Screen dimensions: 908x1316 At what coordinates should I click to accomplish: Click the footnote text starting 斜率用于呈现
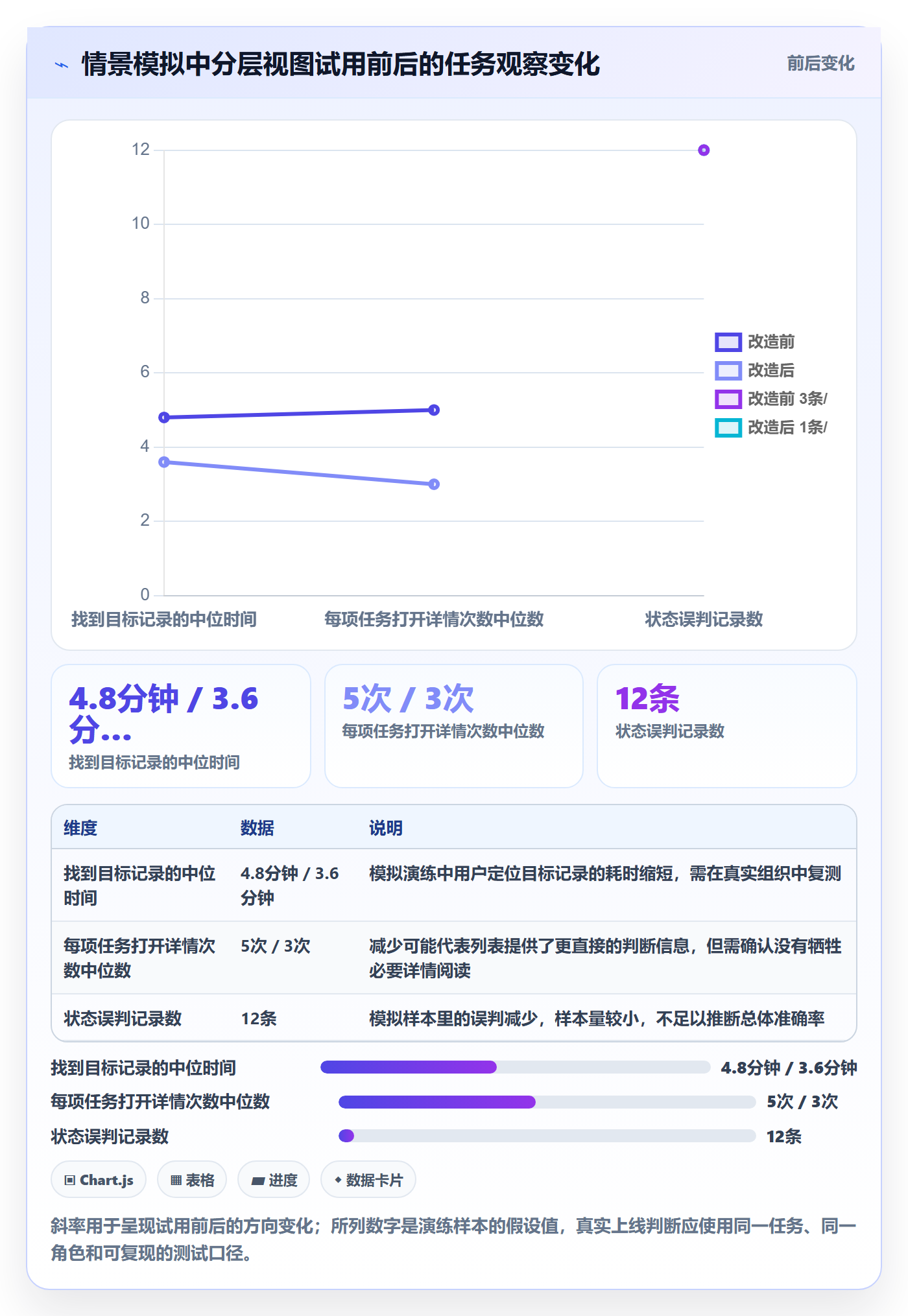click(x=453, y=1240)
